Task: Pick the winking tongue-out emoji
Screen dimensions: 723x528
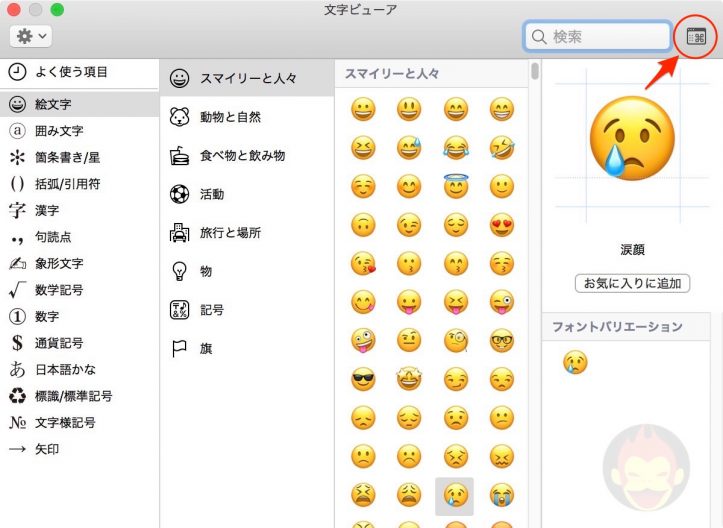Action: click(502, 302)
